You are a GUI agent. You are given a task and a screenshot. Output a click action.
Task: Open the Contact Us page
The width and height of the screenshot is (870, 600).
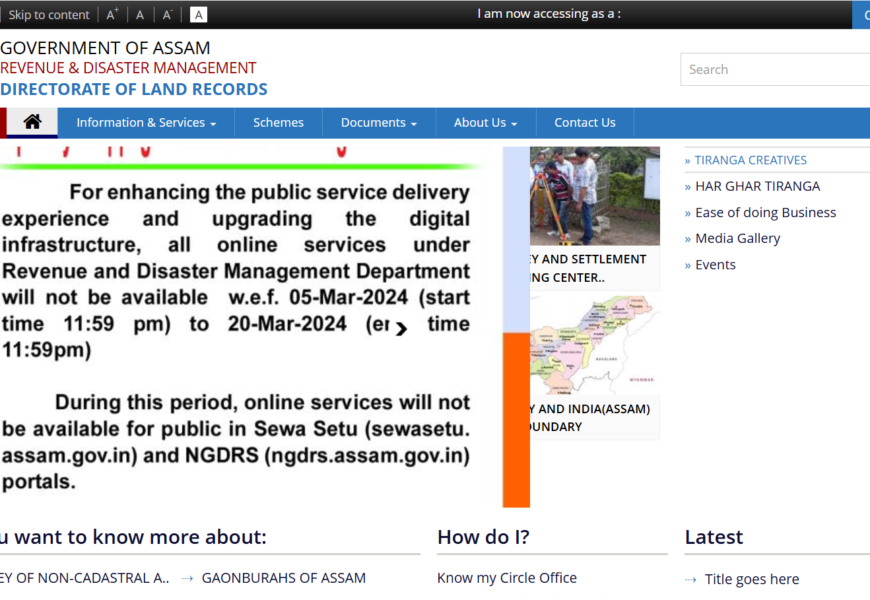[585, 123]
